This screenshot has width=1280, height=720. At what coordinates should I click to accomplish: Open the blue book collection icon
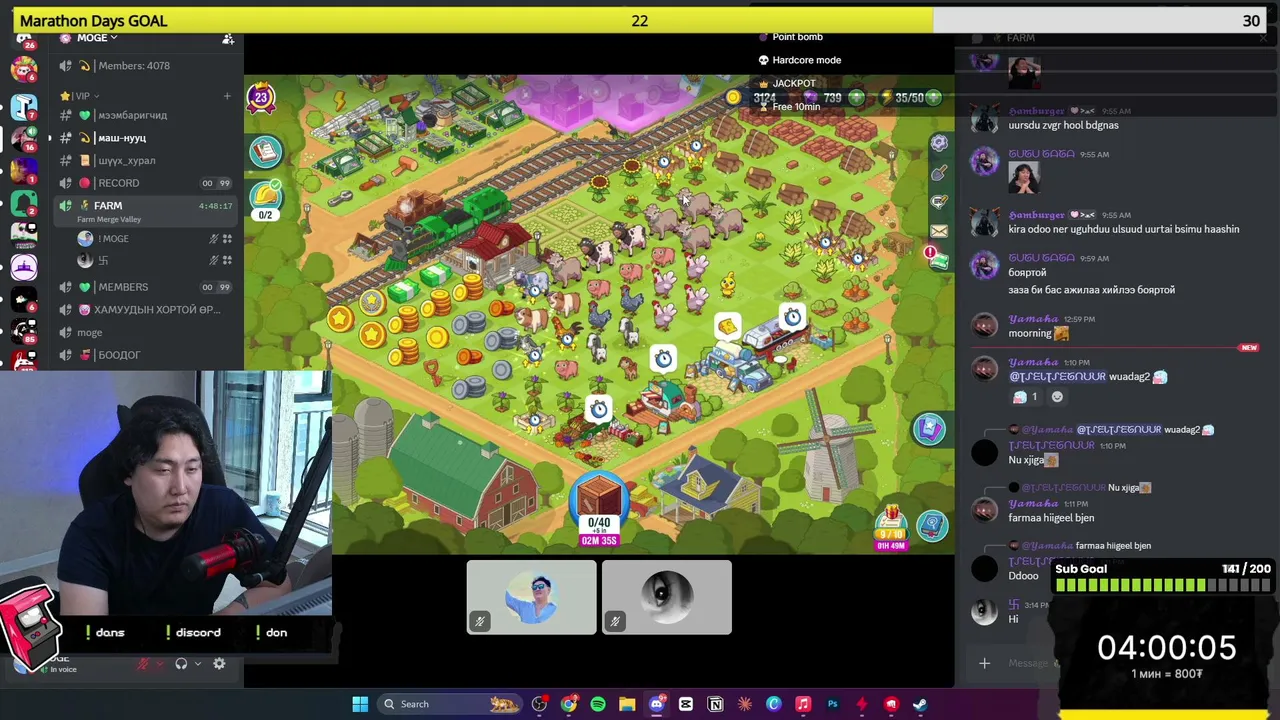(x=929, y=429)
